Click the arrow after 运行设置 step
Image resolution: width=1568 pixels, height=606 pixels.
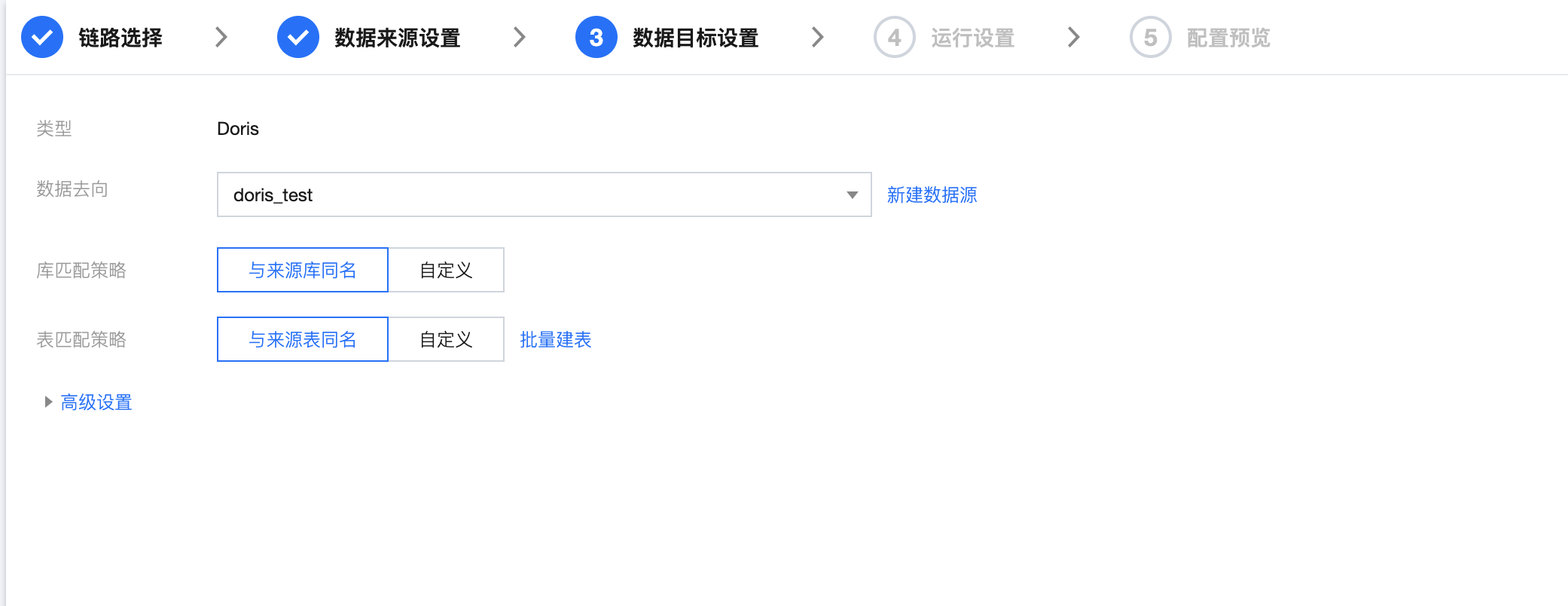[1073, 37]
